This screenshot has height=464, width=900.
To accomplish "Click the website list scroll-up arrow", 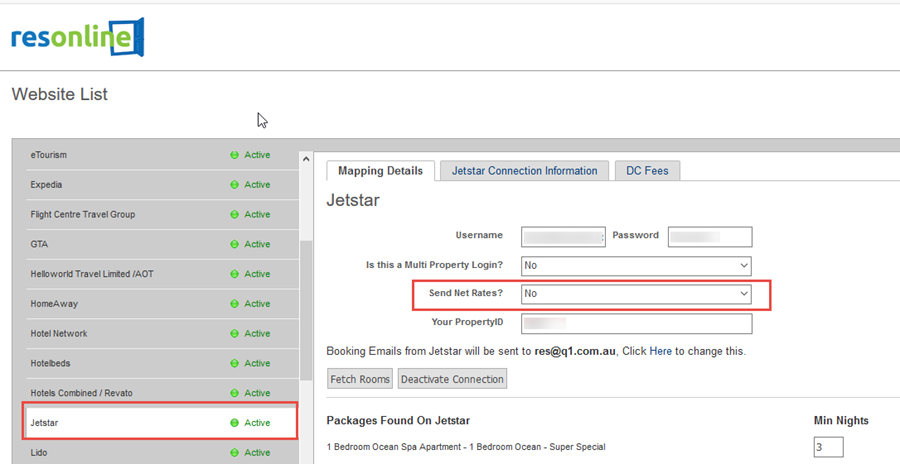I will click(306, 159).
